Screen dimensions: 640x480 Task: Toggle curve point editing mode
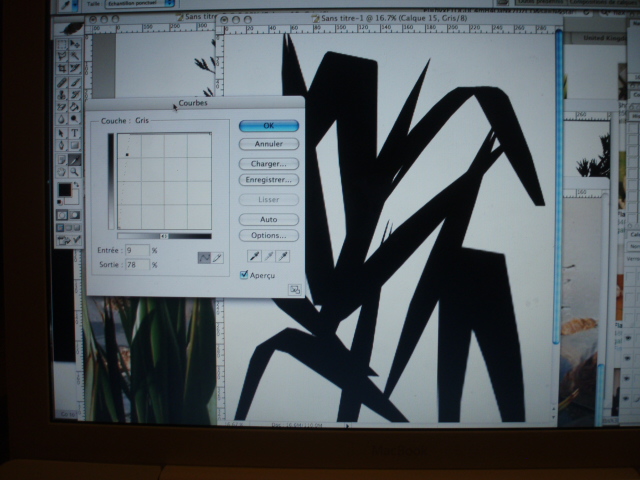[204, 258]
